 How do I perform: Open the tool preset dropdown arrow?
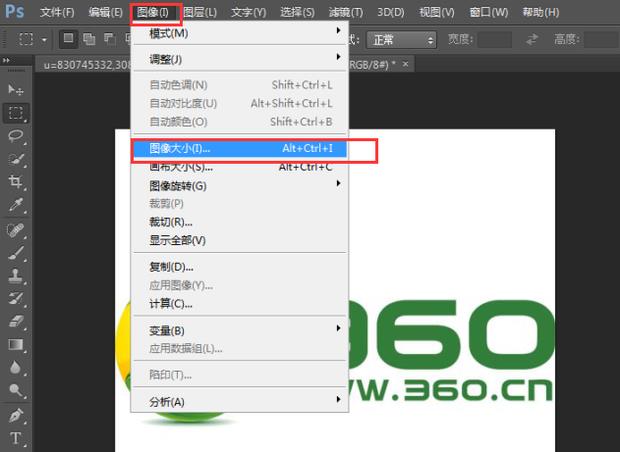point(44,40)
